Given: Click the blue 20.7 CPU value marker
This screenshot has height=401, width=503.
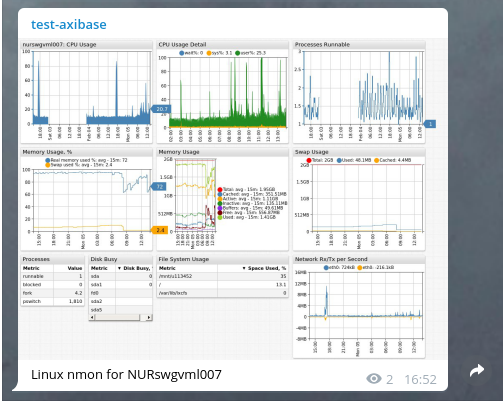Looking at the screenshot, I should pyautogui.click(x=161, y=109).
